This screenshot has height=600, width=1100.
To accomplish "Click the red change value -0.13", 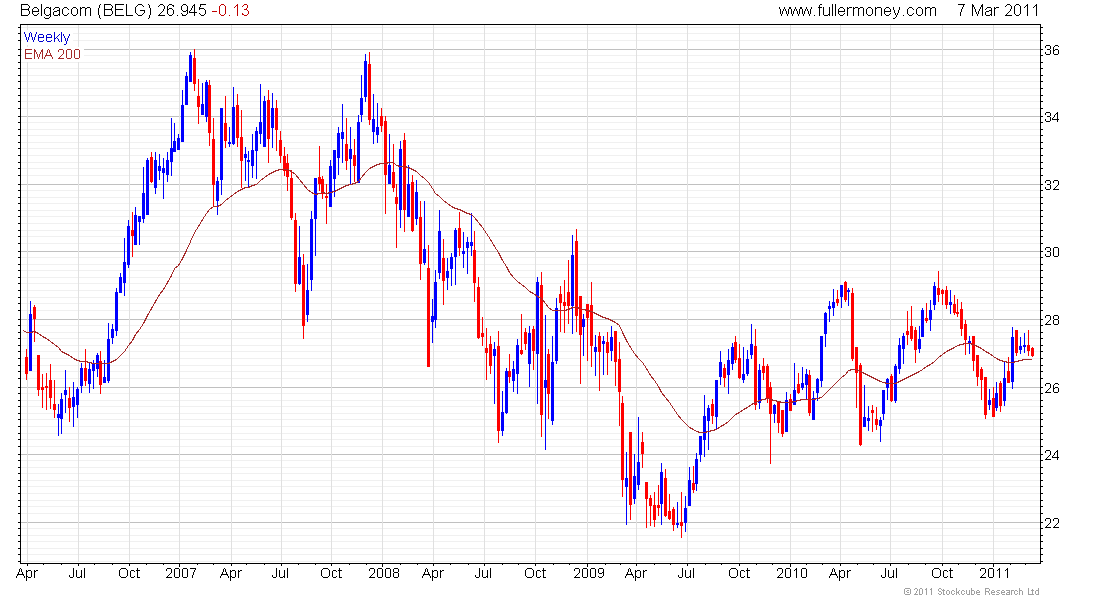I will (230, 11).
